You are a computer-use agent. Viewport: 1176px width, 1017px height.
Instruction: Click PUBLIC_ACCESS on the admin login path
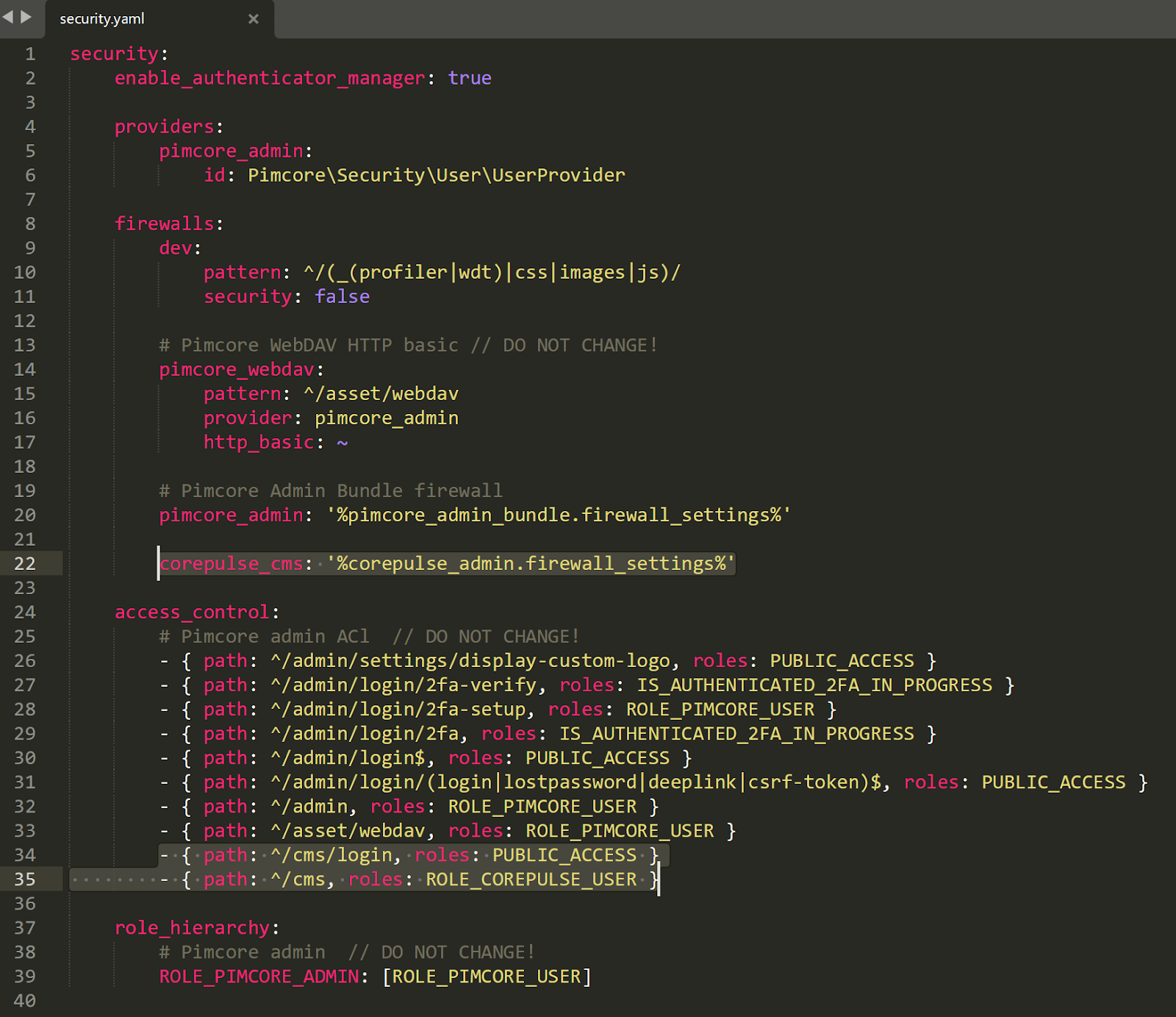click(x=598, y=757)
